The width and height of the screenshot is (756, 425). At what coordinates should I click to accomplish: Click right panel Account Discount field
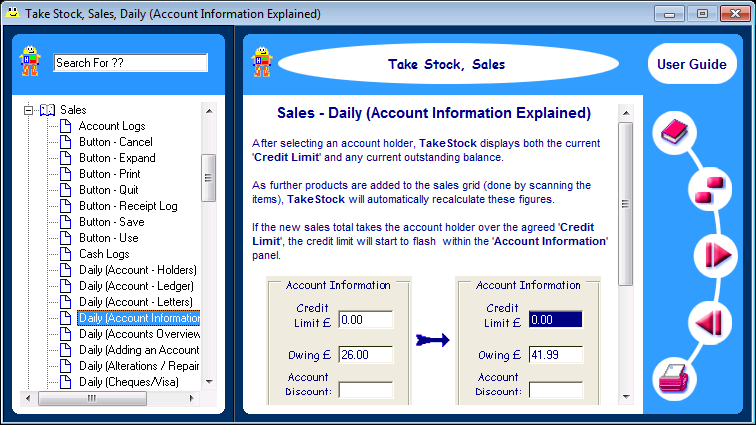[x=555, y=390]
